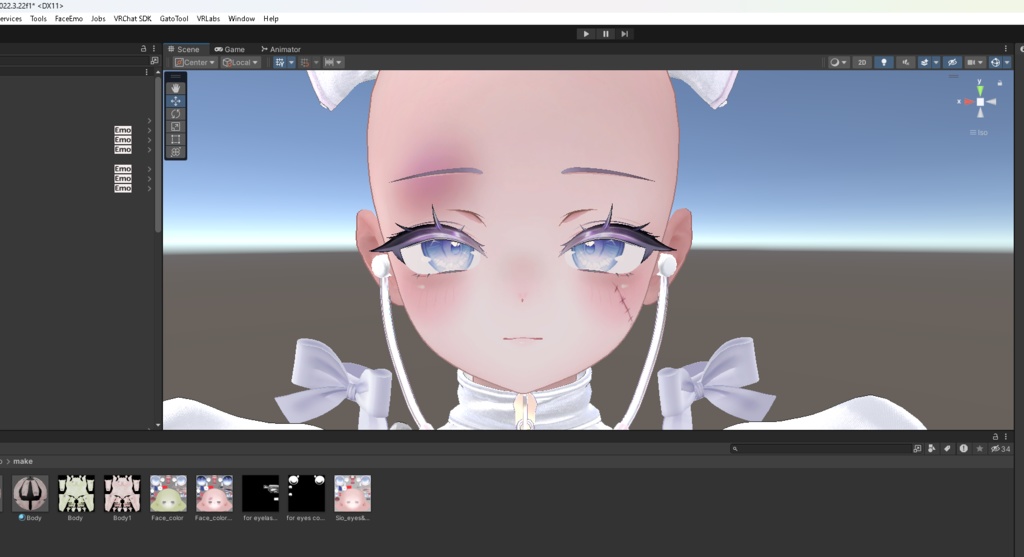The image size is (1024, 557).
Task: Toggle scene lighting bulb icon
Action: tap(884, 63)
